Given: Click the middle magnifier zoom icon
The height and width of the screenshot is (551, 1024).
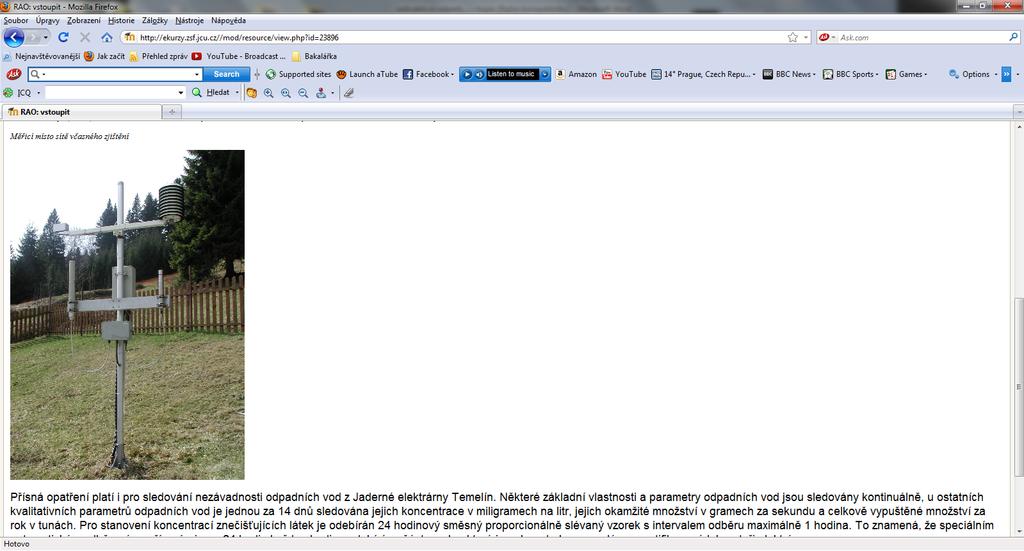Looking at the screenshot, I should pyautogui.click(x=286, y=93).
